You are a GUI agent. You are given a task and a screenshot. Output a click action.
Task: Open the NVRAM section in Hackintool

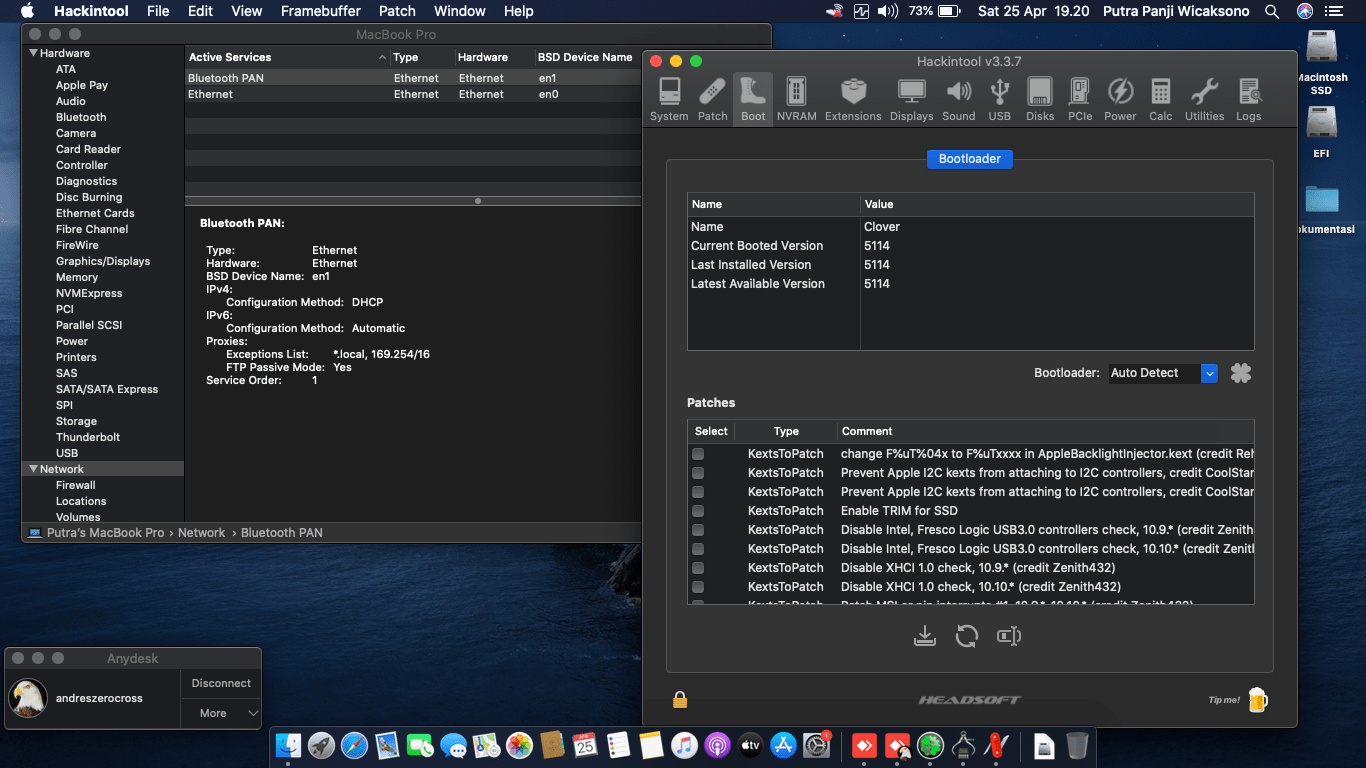pos(796,100)
